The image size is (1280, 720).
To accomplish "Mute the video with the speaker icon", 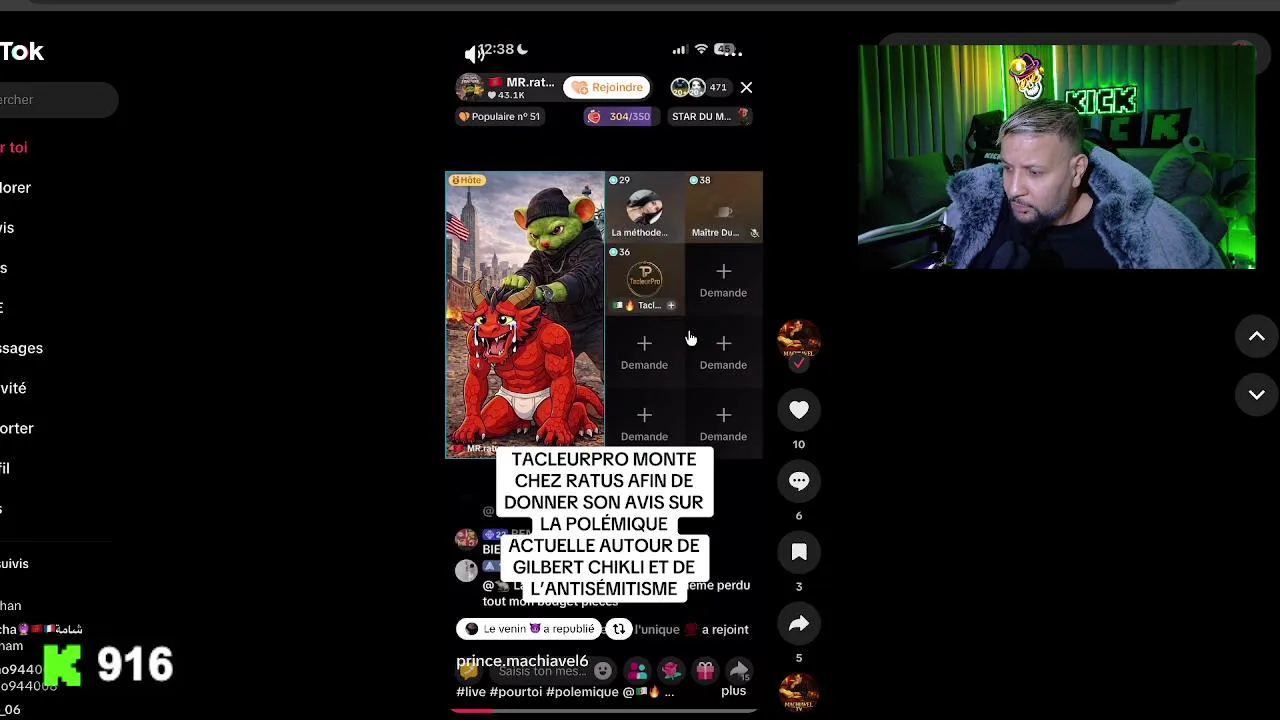I will [475, 54].
